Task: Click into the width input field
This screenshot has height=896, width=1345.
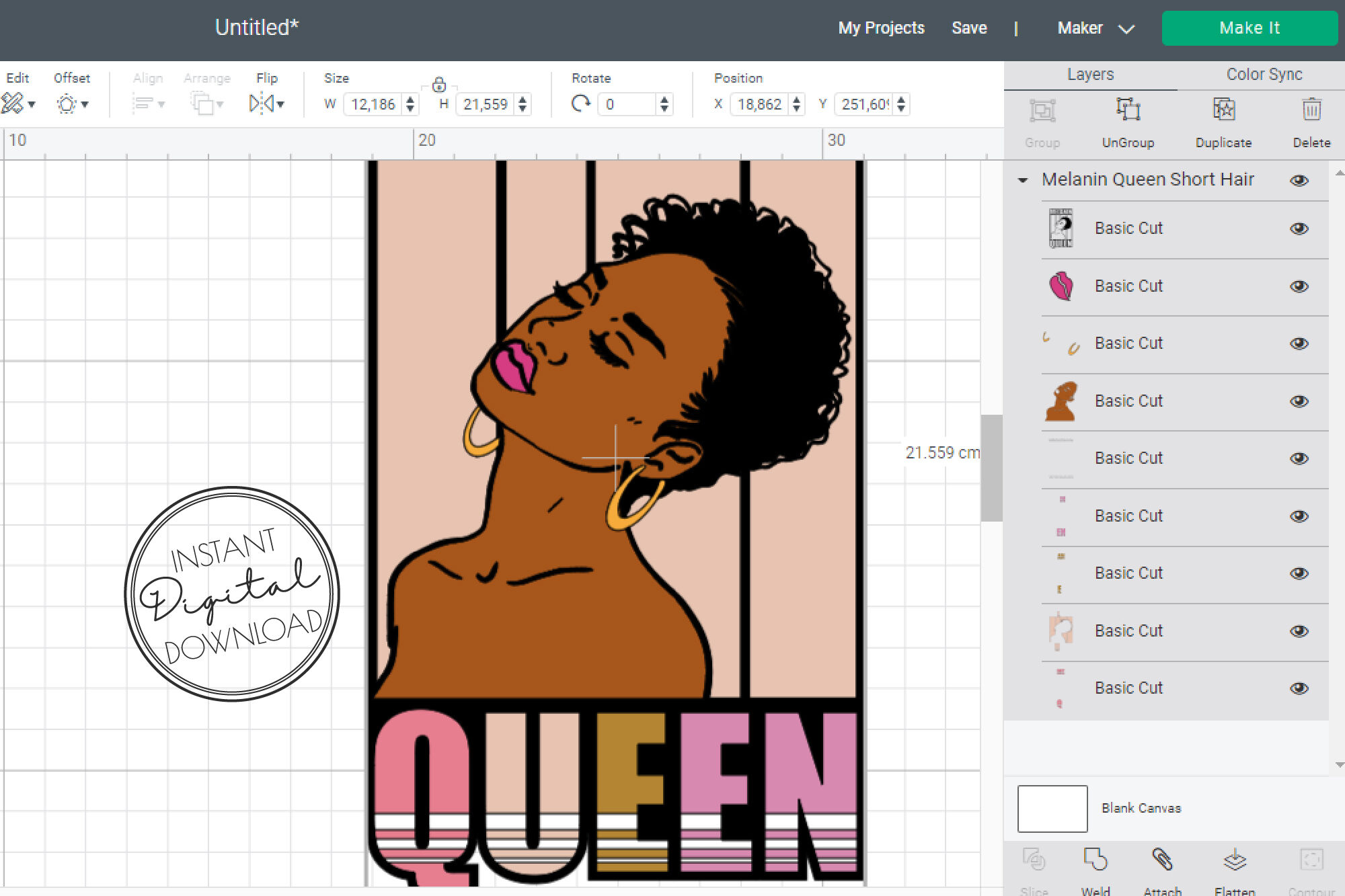Action: (x=374, y=104)
